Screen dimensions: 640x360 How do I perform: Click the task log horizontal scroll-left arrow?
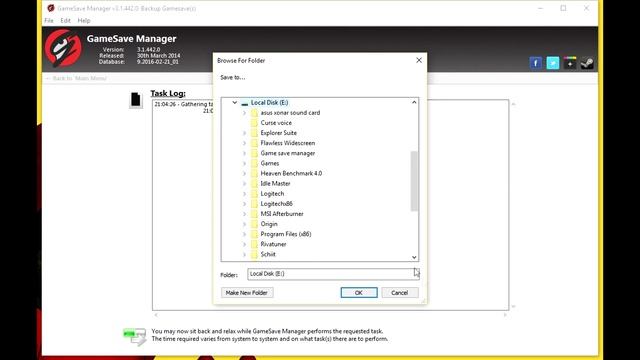tap(156, 315)
